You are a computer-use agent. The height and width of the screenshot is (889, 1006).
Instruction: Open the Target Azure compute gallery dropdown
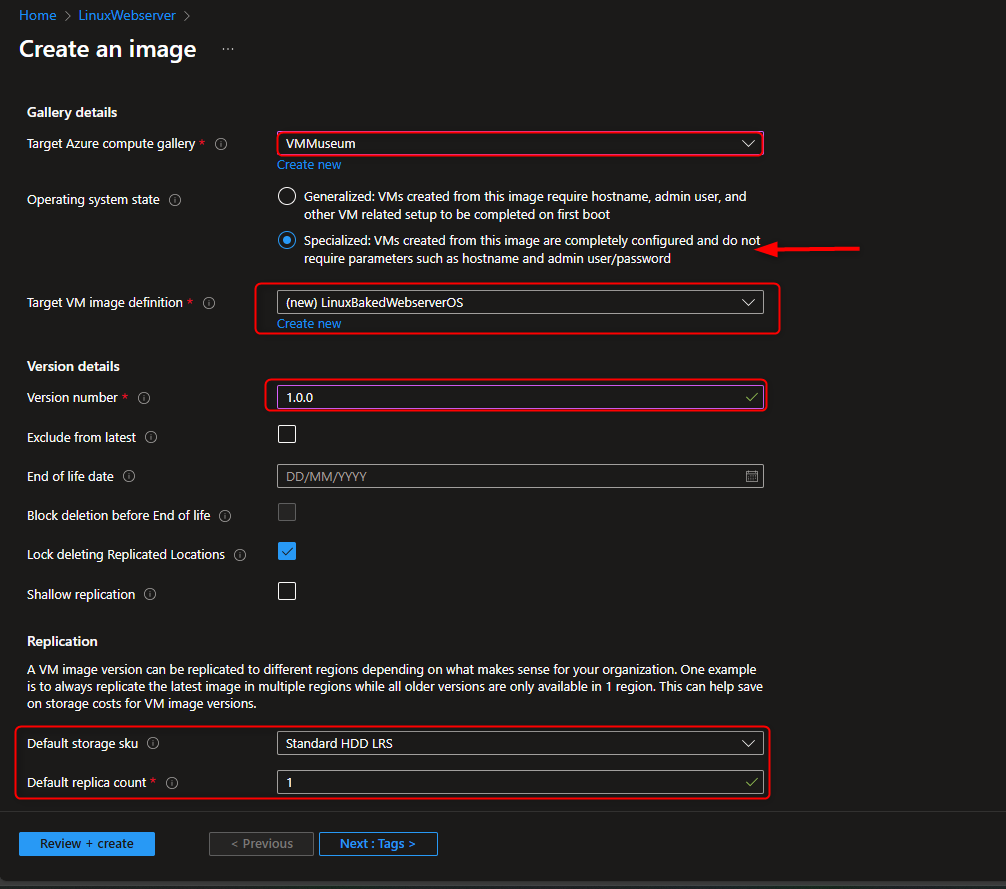click(748, 143)
